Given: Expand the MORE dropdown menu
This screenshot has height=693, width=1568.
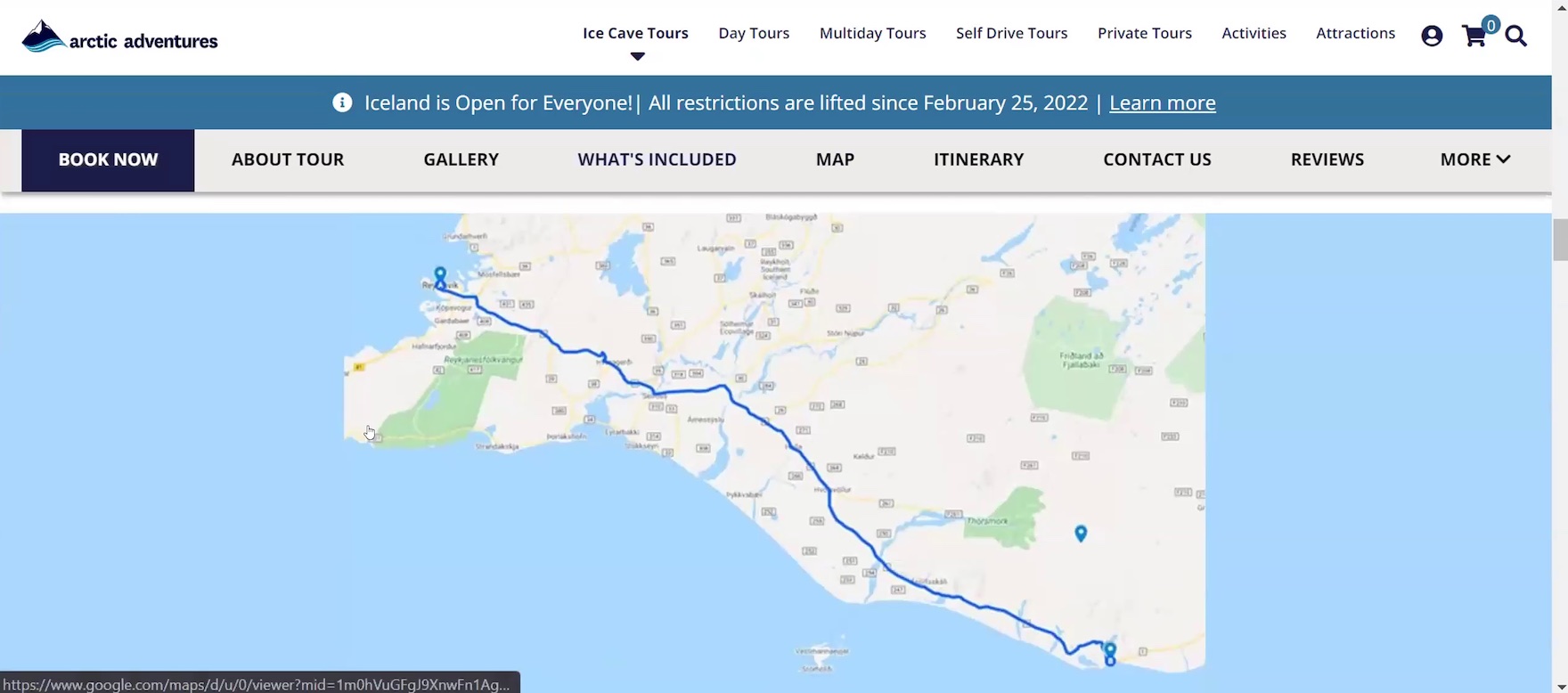Looking at the screenshot, I should point(1474,159).
